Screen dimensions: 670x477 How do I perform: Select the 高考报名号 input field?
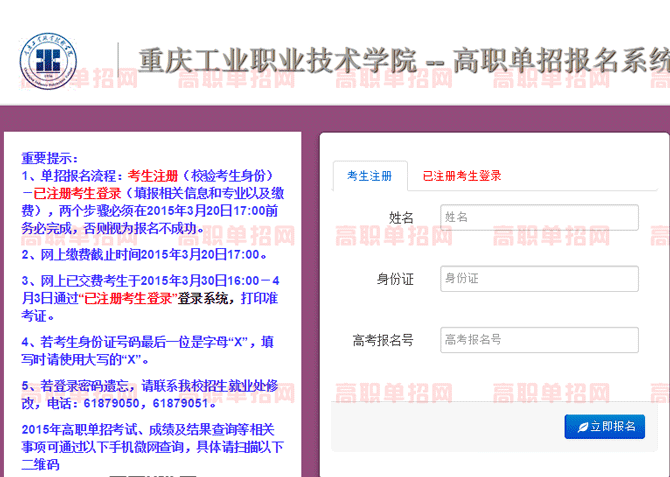tap(539, 340)
